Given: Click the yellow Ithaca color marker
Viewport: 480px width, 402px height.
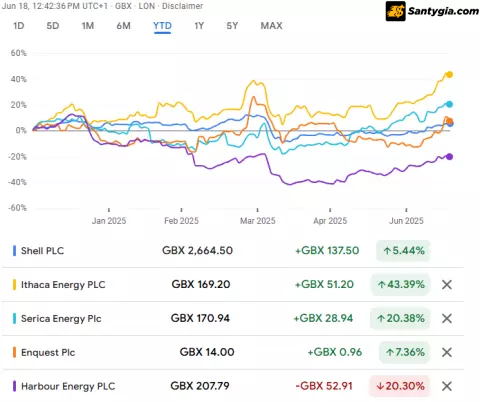Looking at the screenshot, I should [14, 285].
